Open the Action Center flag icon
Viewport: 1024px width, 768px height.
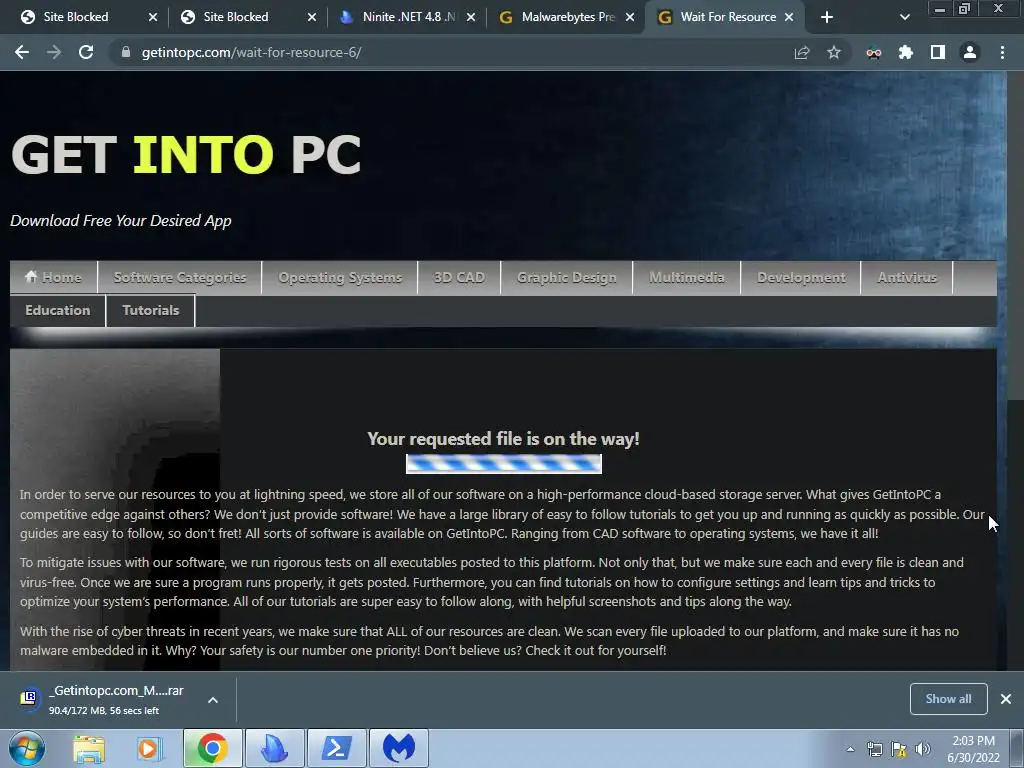[899, 749]
